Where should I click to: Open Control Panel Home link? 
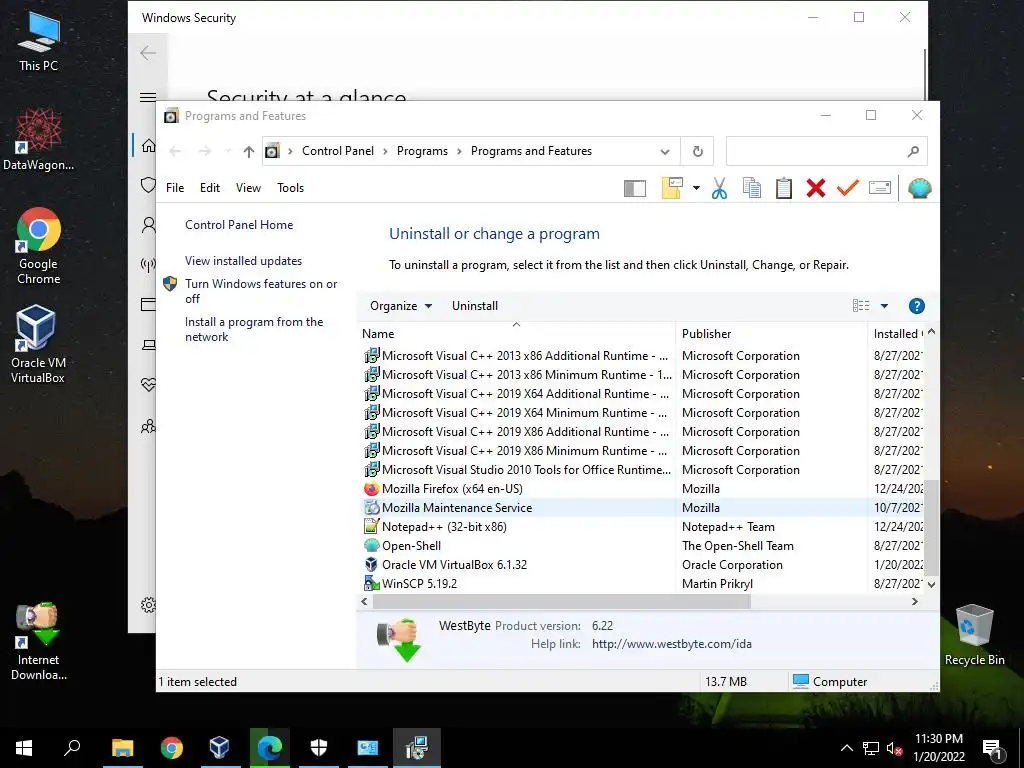click(239, 225)
